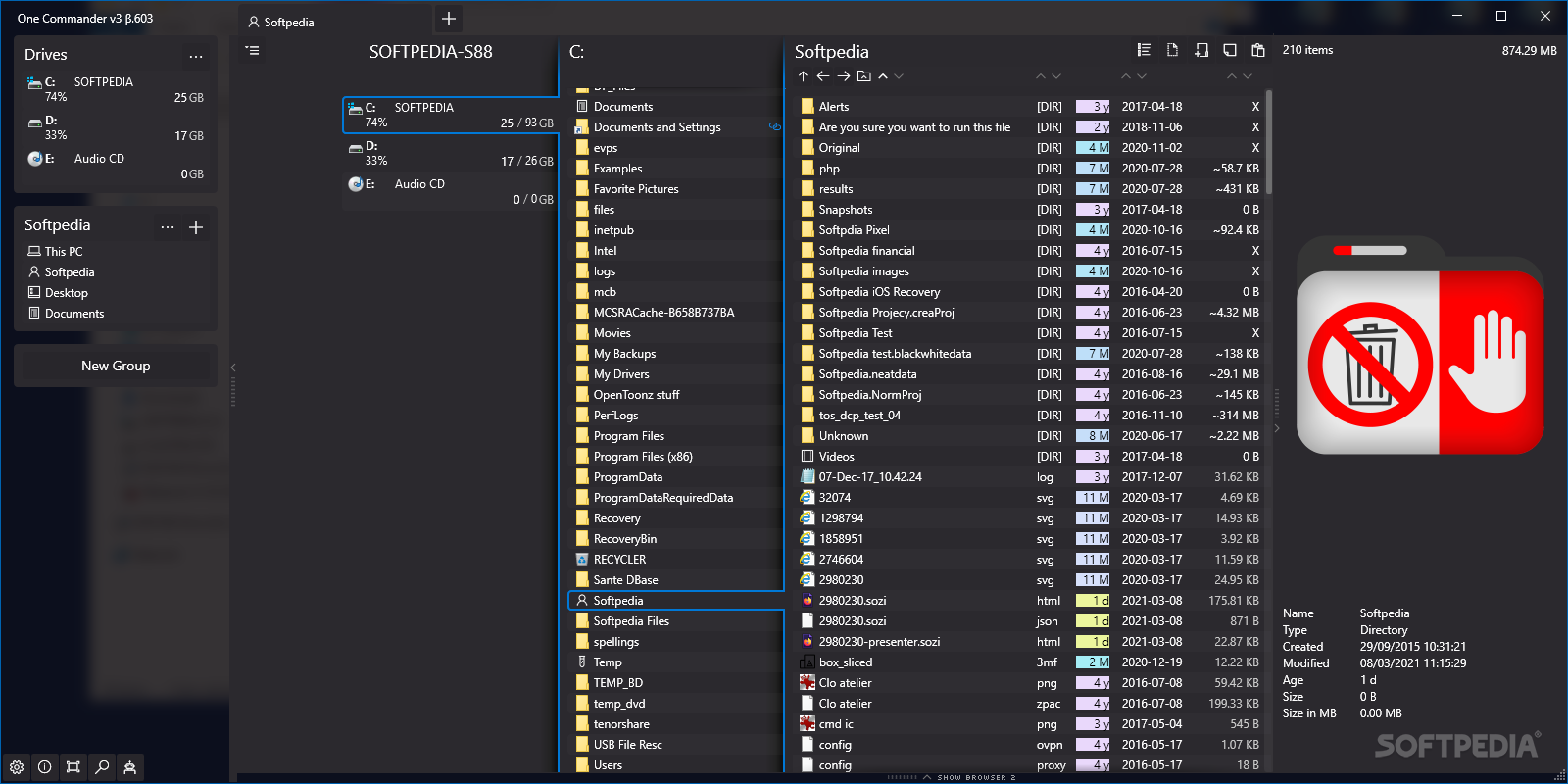Viewport: 1568px width, 784px height.
Task: Click the 11 M age tag on 32074 row
Action: click(x=1093, y=498)
